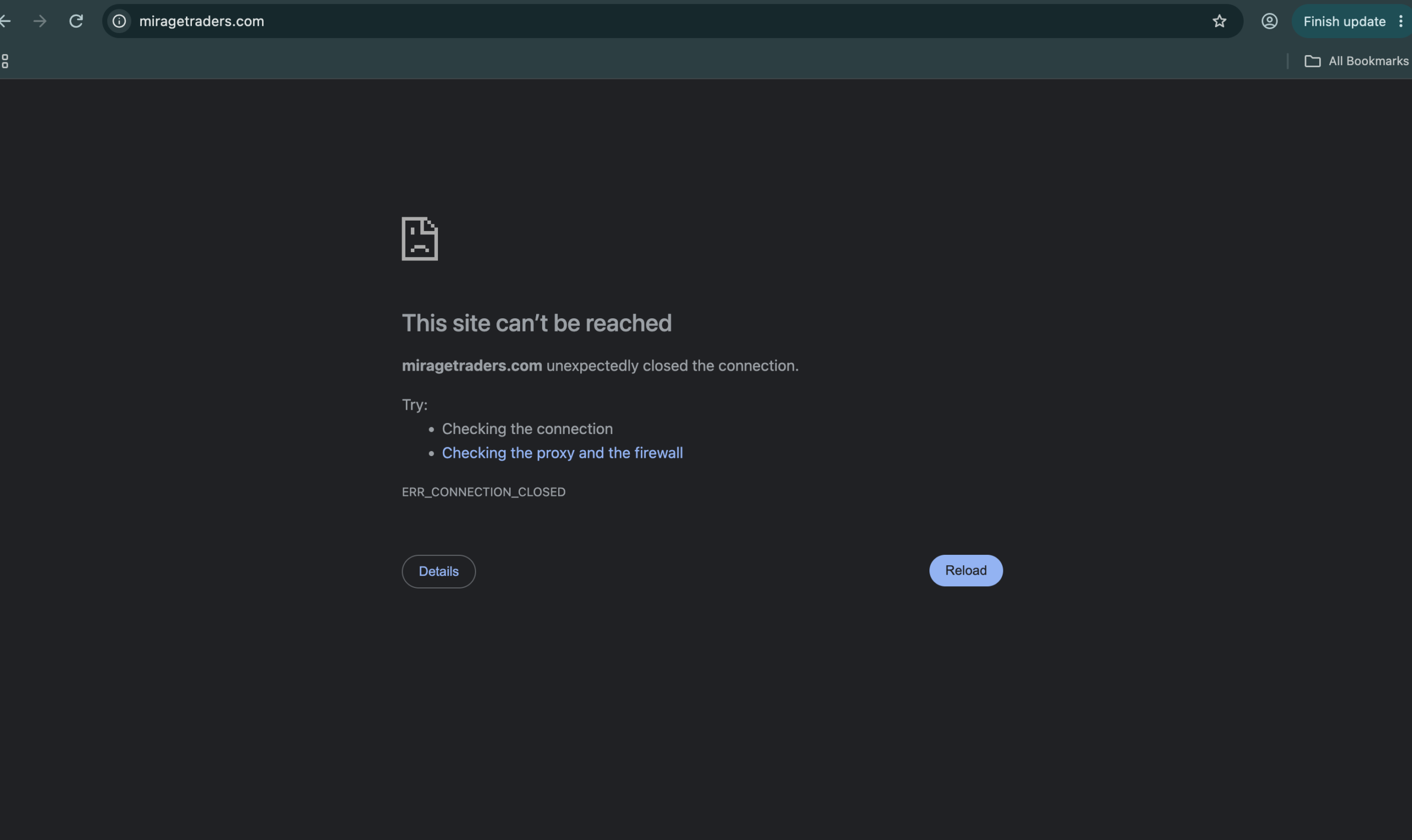Image resolution: width=1412 pixels, height=840 pixels.
Task: Open the All Bookmarks folder
Action: [1356, 61]
